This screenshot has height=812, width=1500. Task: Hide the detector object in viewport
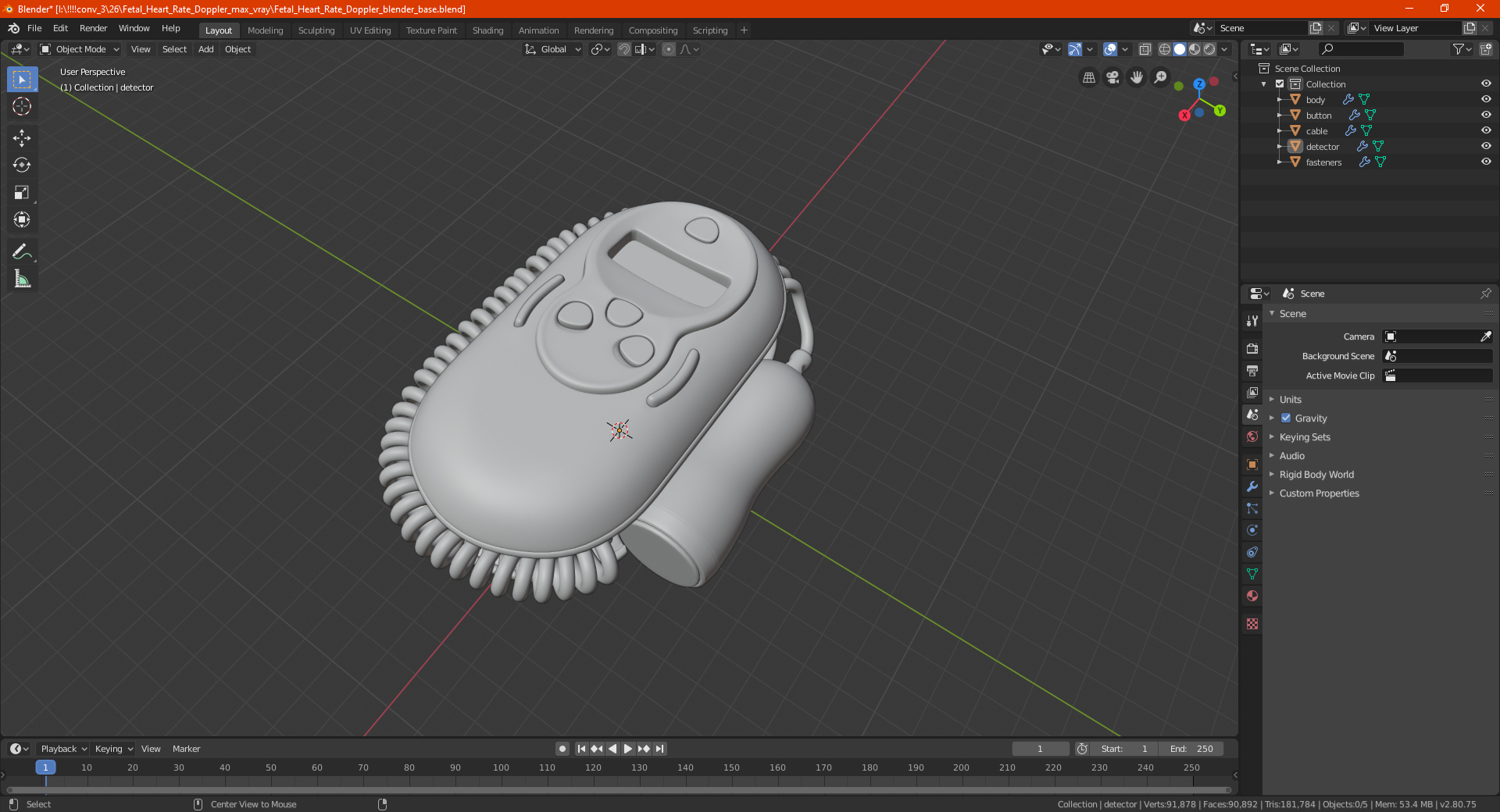click(1486, 146)
